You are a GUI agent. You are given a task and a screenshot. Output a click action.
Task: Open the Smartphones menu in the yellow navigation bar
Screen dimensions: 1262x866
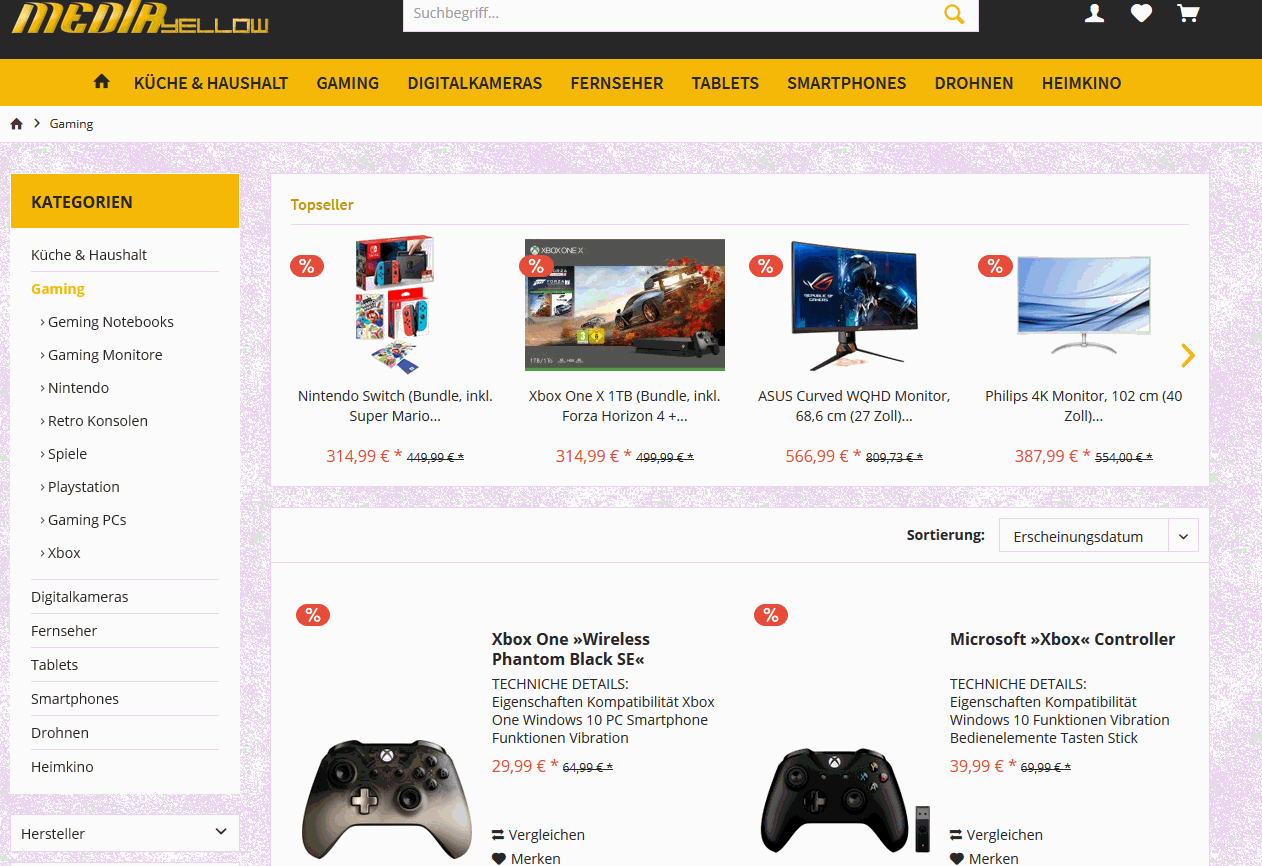(x=847, y=83)
